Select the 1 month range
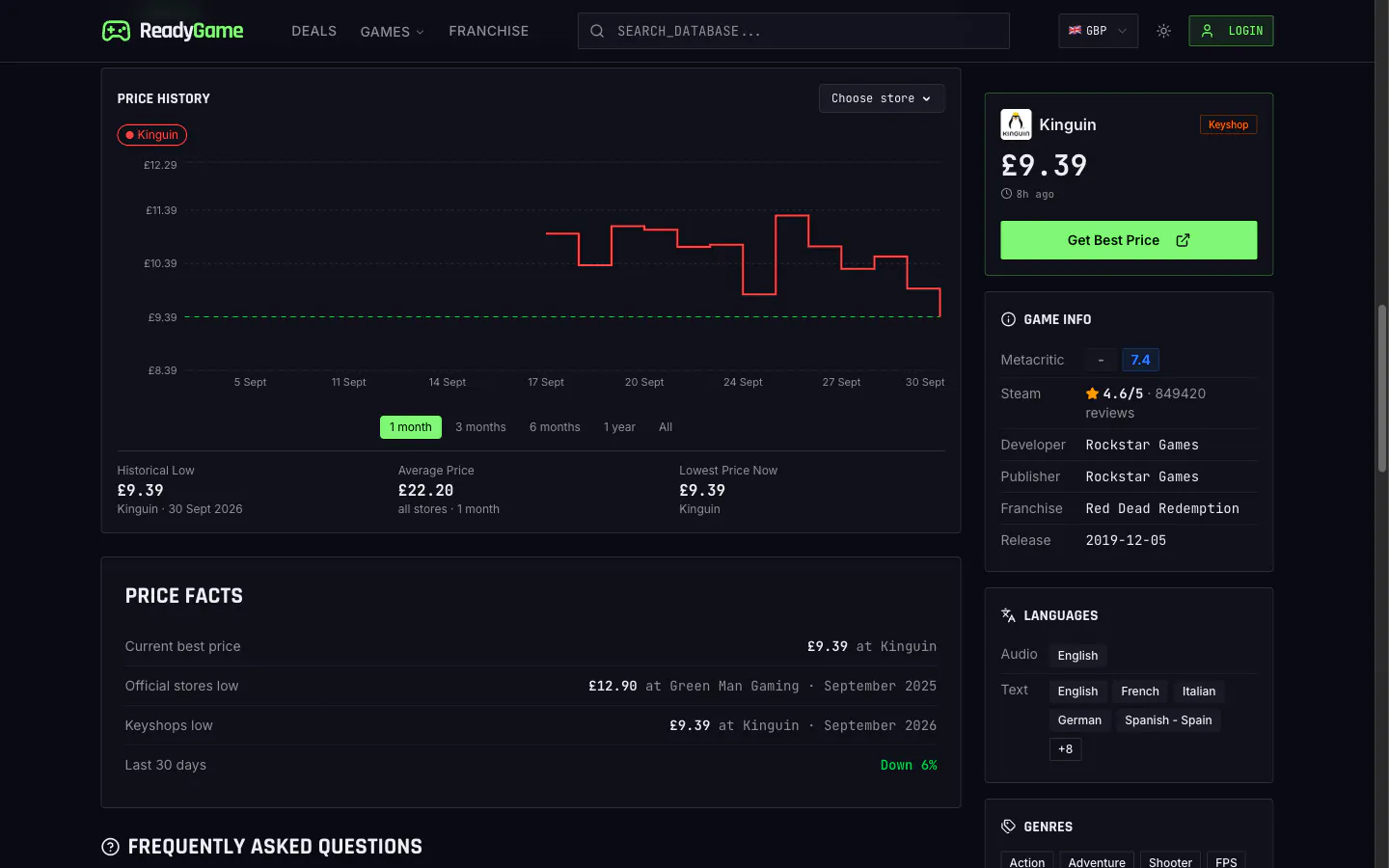The height and width of the screenshot is (868, 1389). tap(411, 427)
